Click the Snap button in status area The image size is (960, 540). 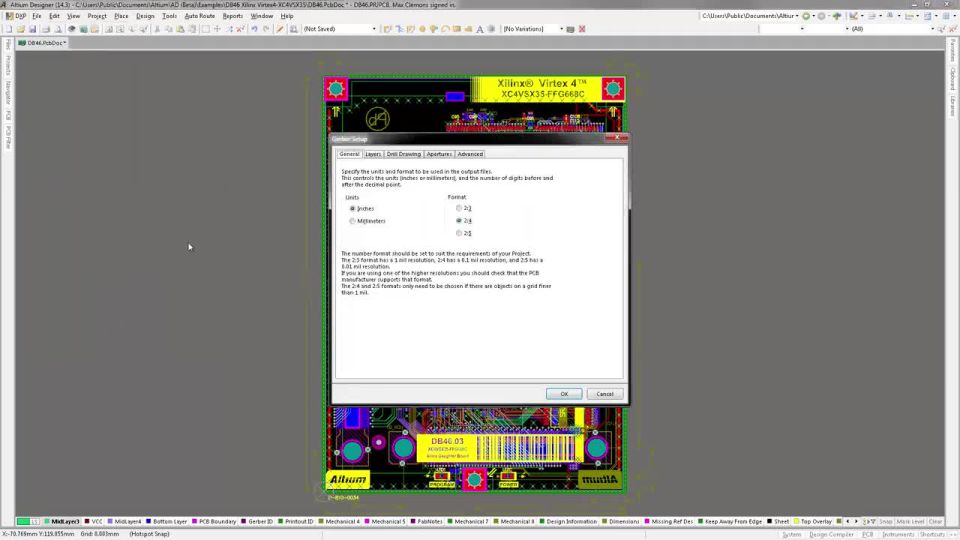(x=885, y=522)
